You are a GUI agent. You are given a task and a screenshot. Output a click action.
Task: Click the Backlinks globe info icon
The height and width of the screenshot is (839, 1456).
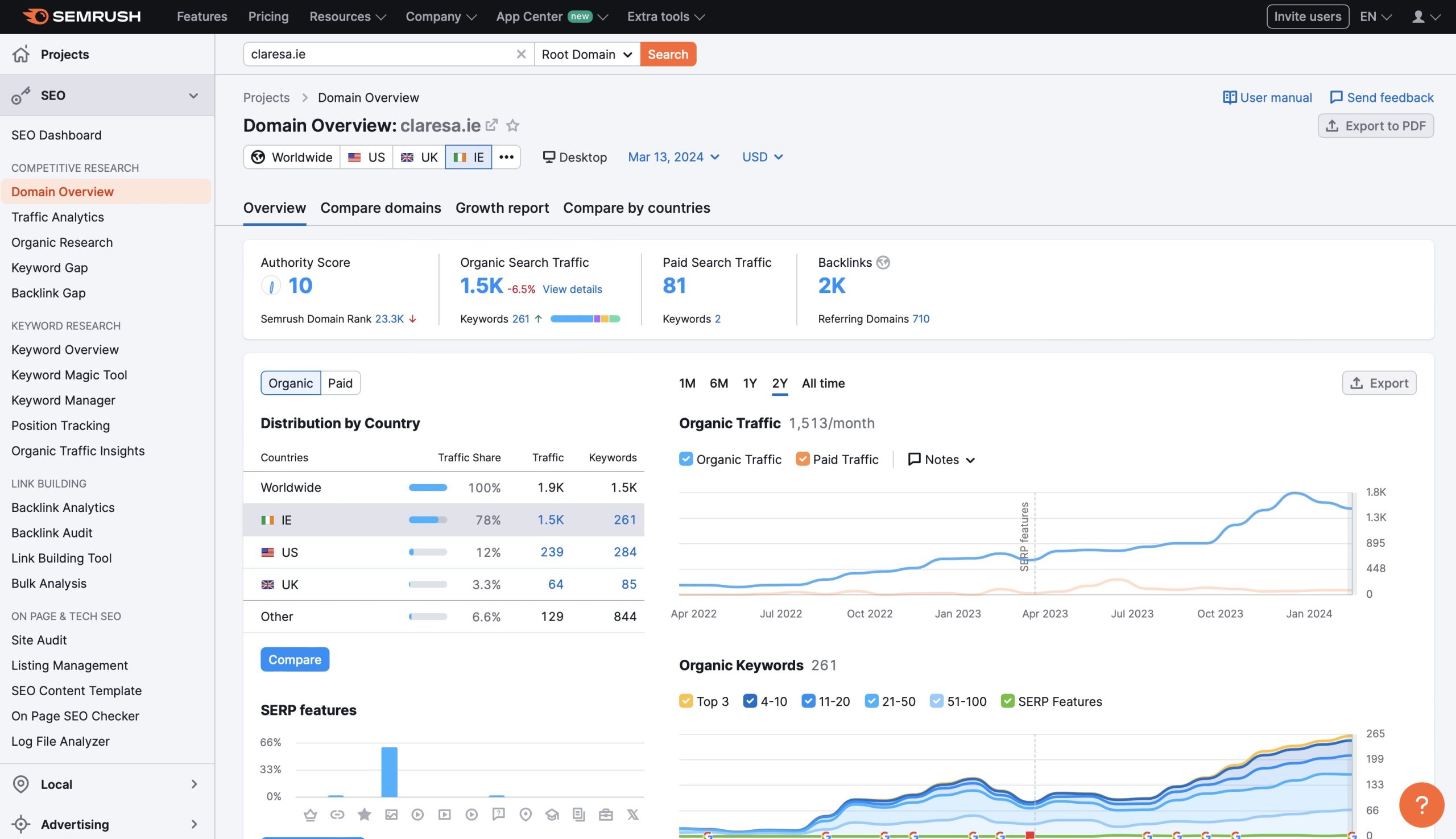point(883,262)
